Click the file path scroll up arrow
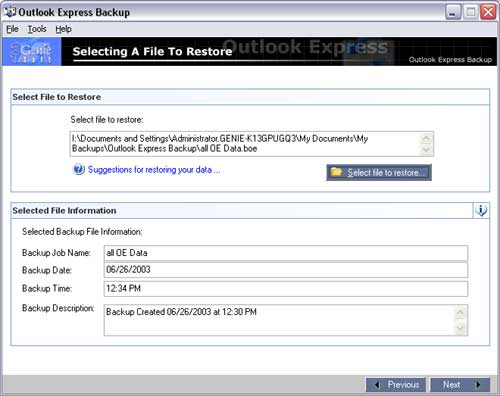500x396 pixels. (x=426, y=138)
